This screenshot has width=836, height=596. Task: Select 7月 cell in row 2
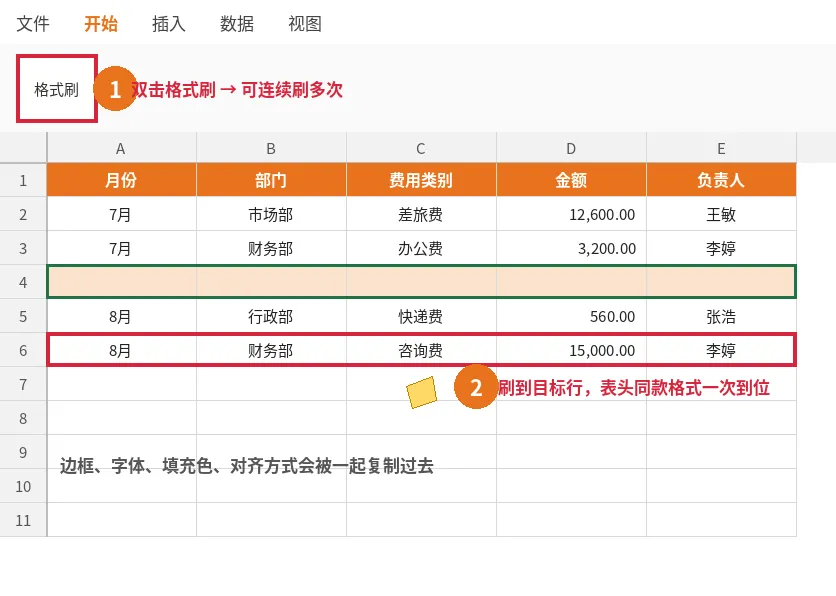(x=122, y=214)
